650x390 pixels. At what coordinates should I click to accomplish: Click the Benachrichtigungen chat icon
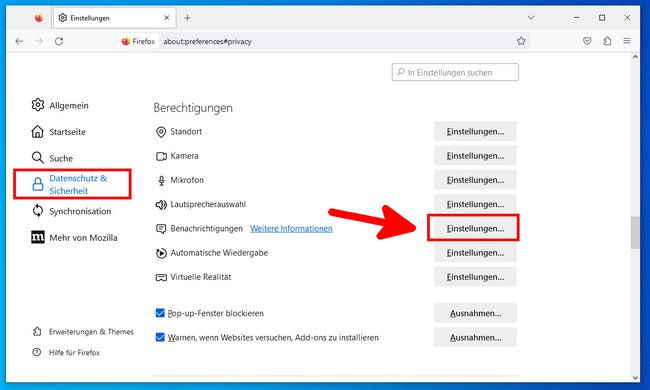tap(161, 229)
